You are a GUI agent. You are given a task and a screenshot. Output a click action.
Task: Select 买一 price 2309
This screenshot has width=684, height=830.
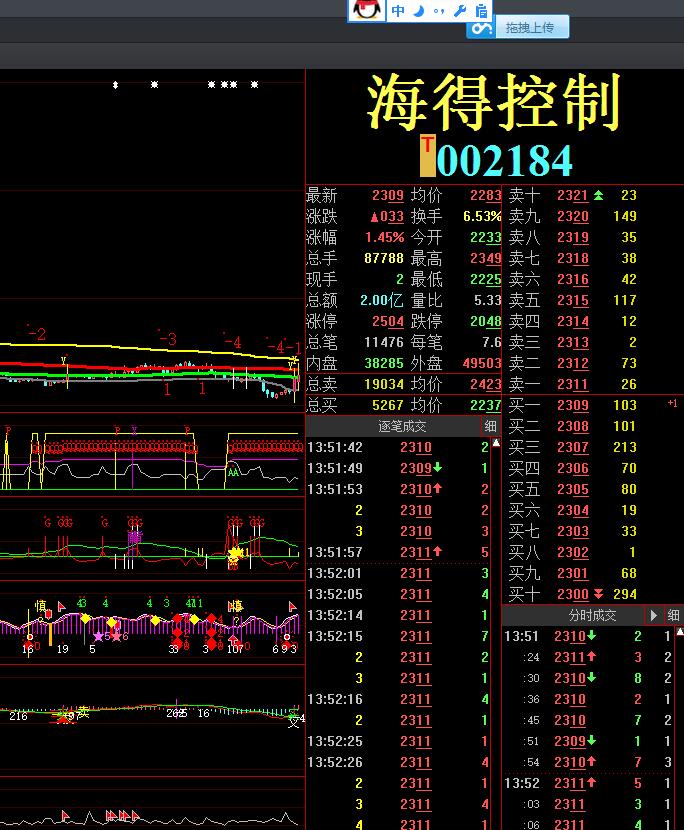coord(572,405)
